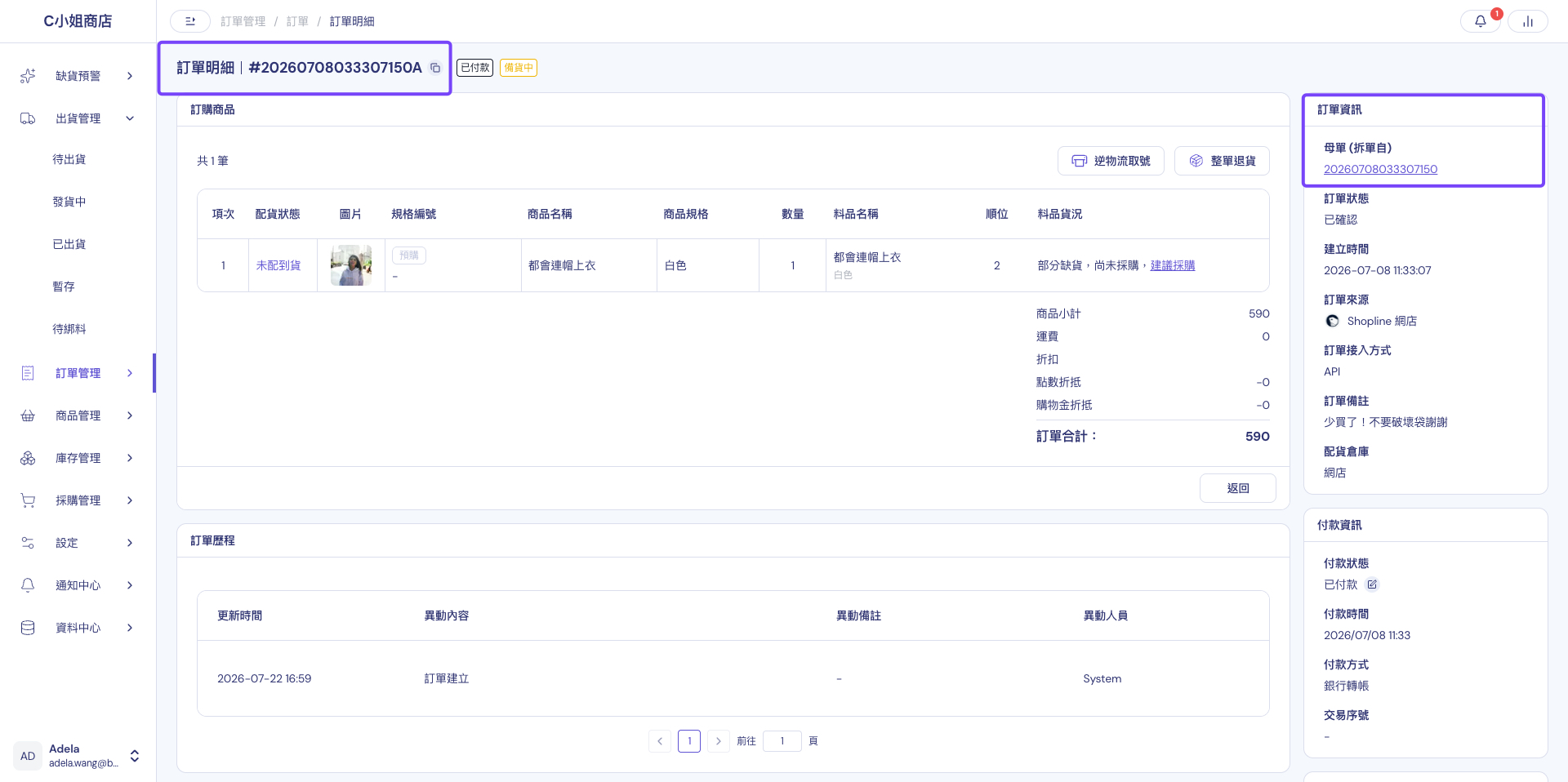
Task: Select page 1 in pagination
Action: [689, 741]
